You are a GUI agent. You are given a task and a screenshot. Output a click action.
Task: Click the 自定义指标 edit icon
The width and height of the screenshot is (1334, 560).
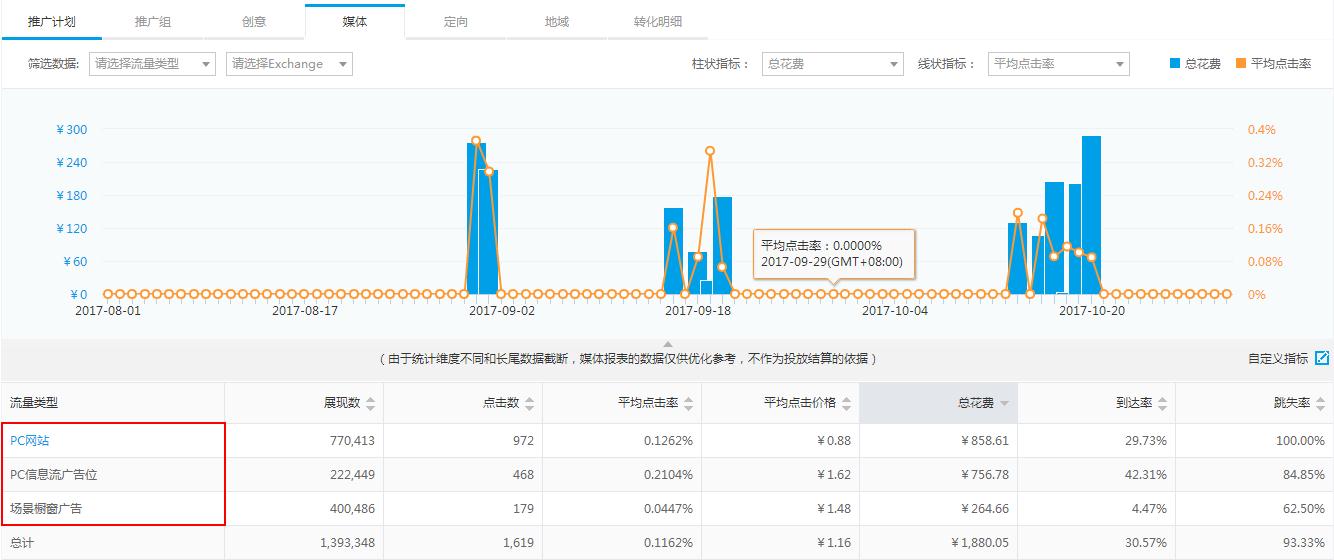pyautogui.click(x=1322, y=358)
